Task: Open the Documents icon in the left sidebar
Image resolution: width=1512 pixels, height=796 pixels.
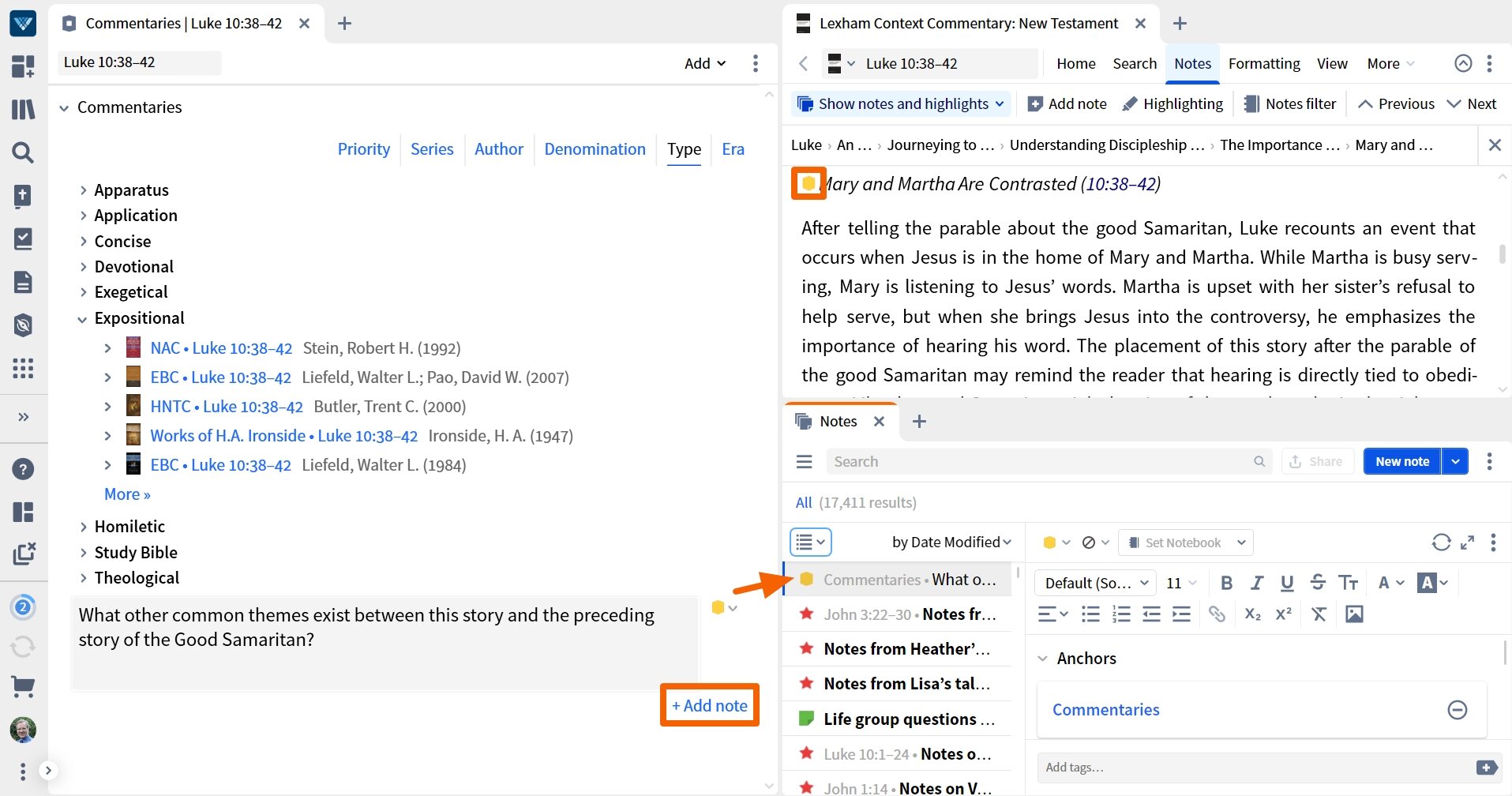Action: click(x=23, y=282)
